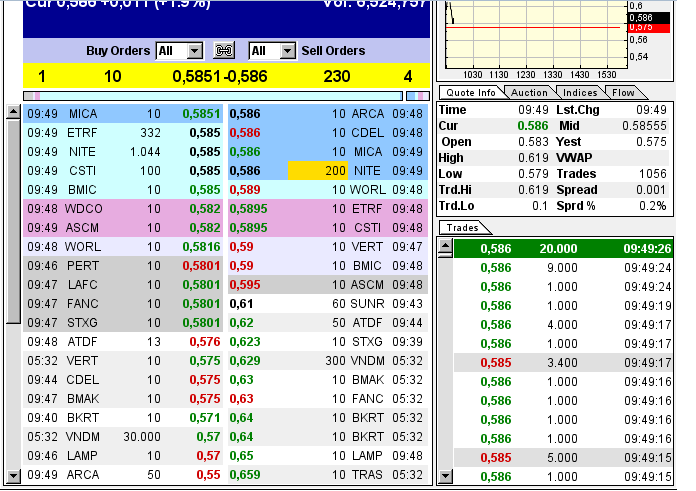Open the Buy Orders All dropdown

(x=180, y=51)
